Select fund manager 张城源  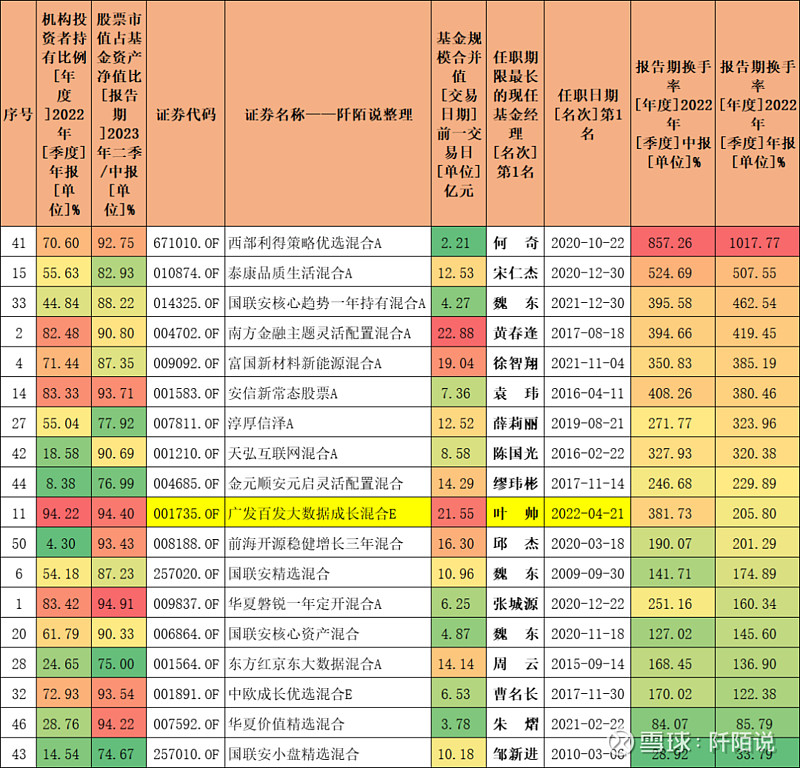[x=515, y=604]
